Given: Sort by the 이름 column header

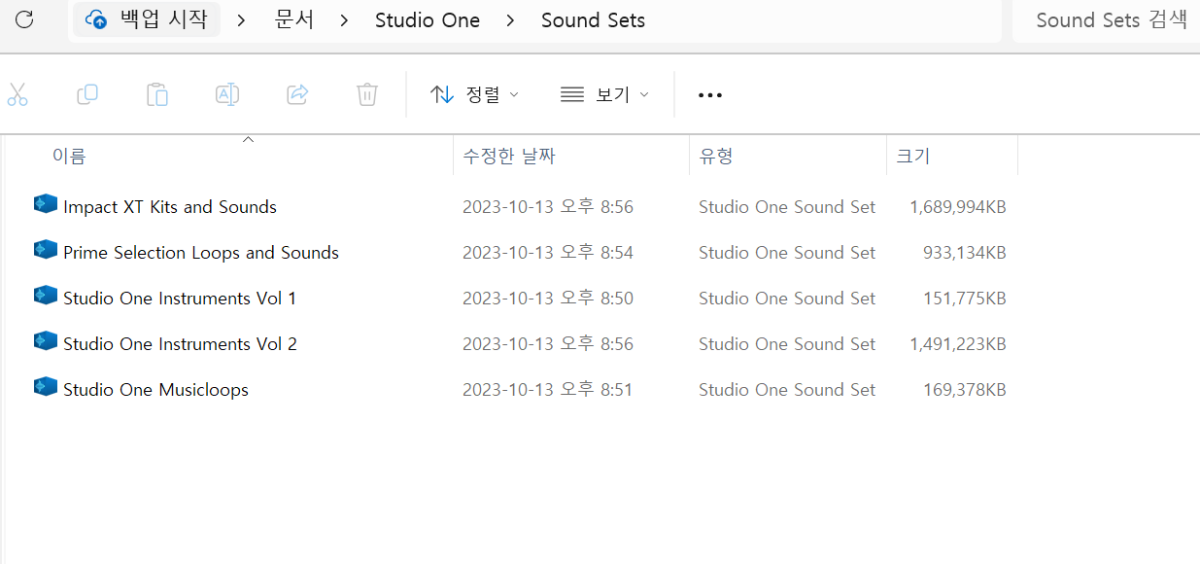Looking at the screenshot, I should [69, 156].
